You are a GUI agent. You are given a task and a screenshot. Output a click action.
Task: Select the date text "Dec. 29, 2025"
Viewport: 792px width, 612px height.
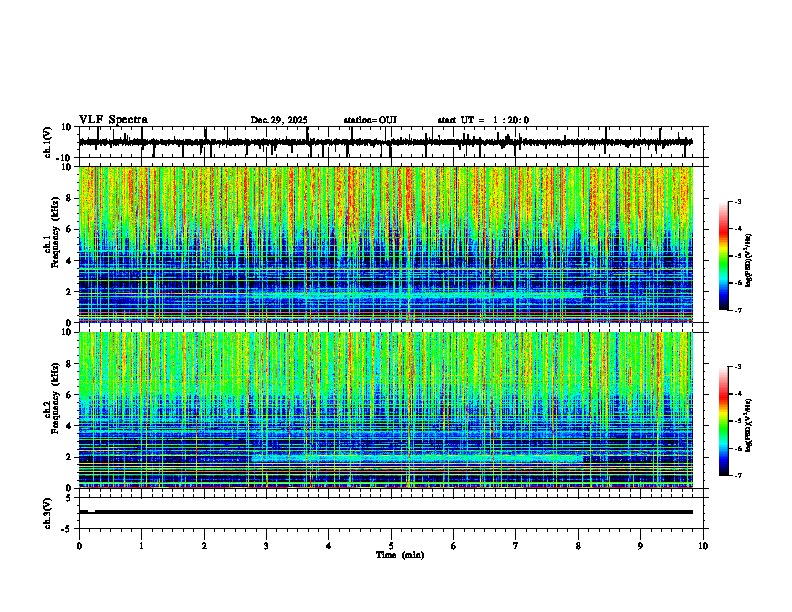pos(279,120)
